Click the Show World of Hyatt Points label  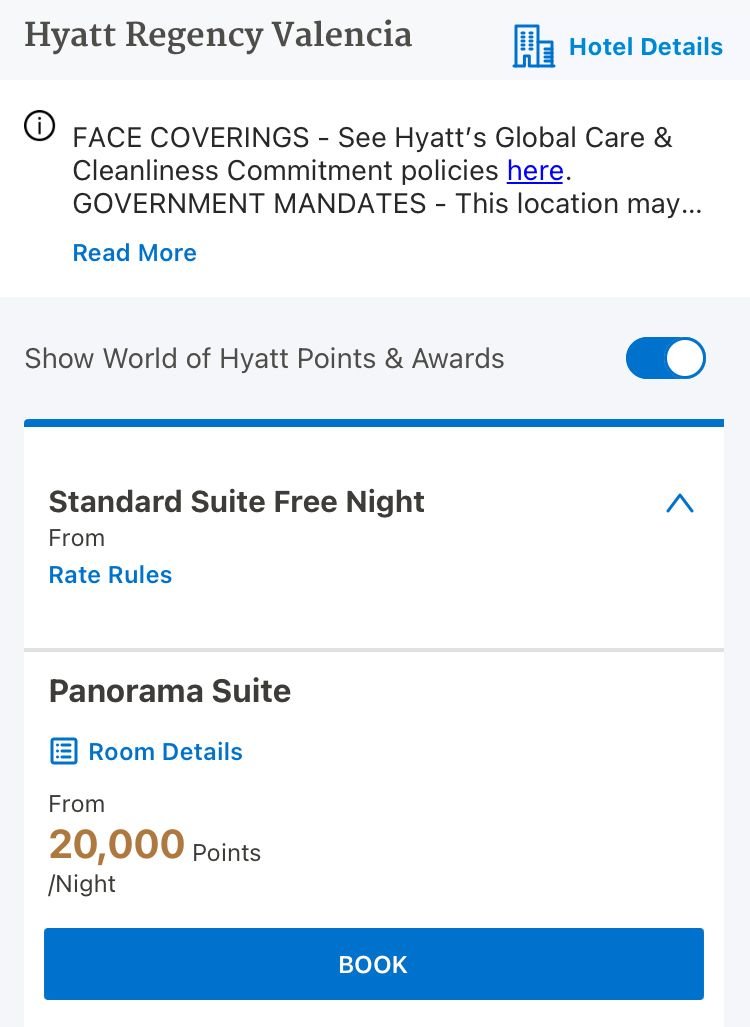click(264, 359)
